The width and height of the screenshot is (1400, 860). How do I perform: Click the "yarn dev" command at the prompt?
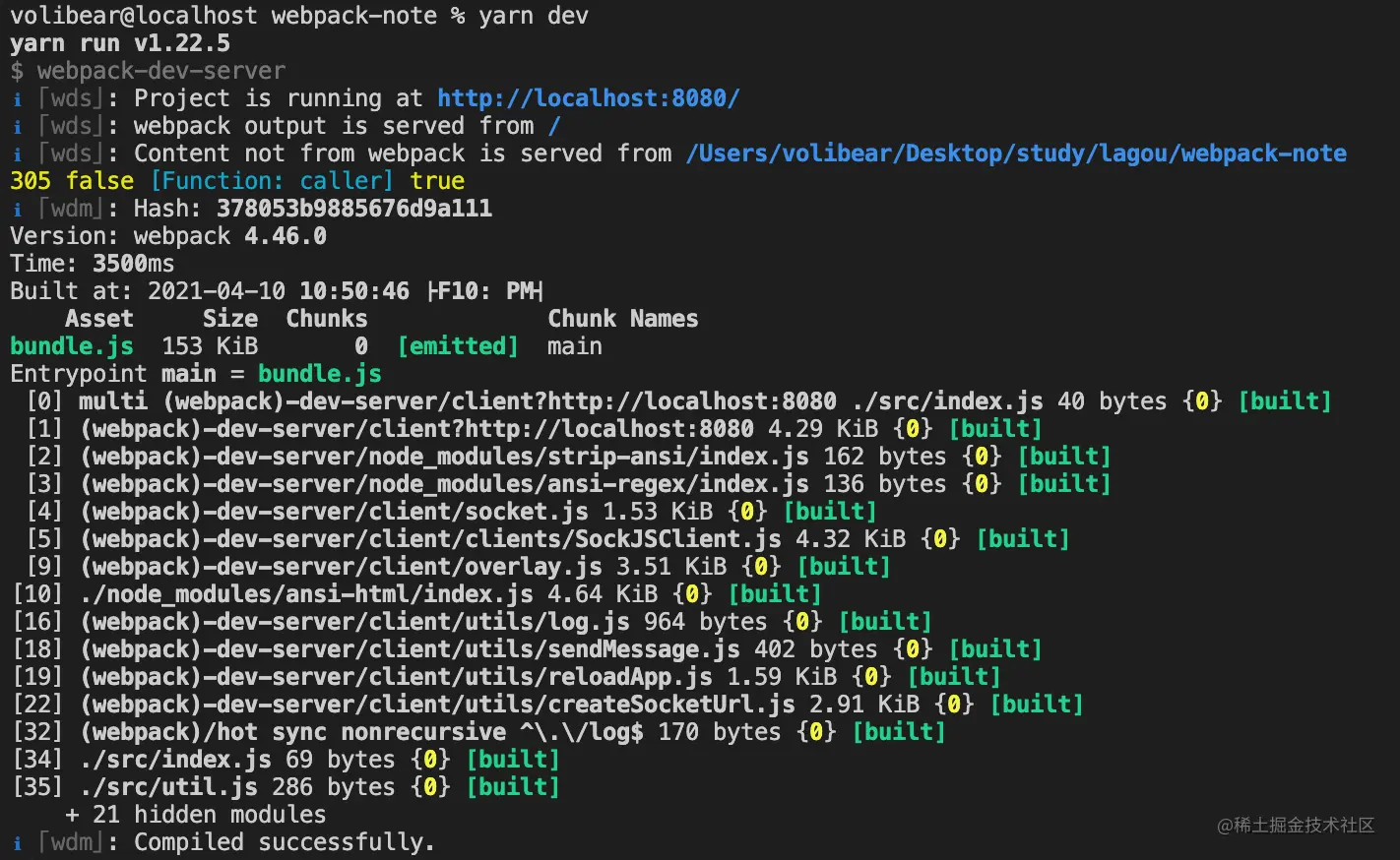click(x=534, y=16)
